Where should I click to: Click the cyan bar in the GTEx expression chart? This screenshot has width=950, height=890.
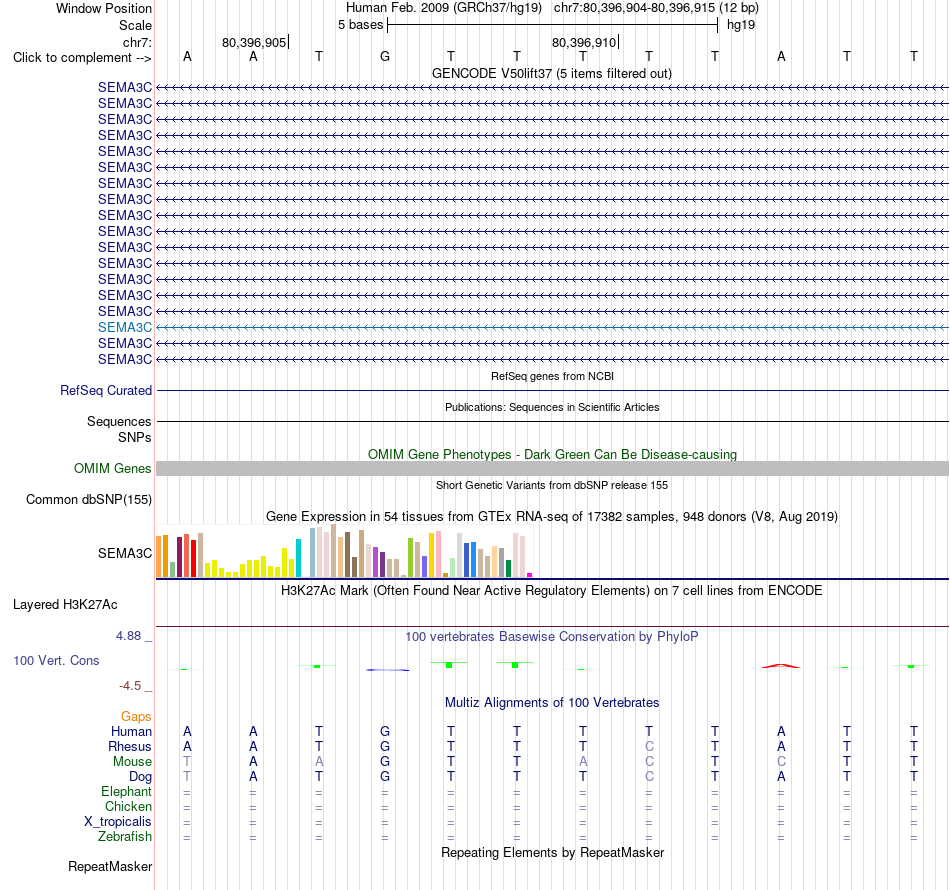pyautogui.click(x=298, y=558)
